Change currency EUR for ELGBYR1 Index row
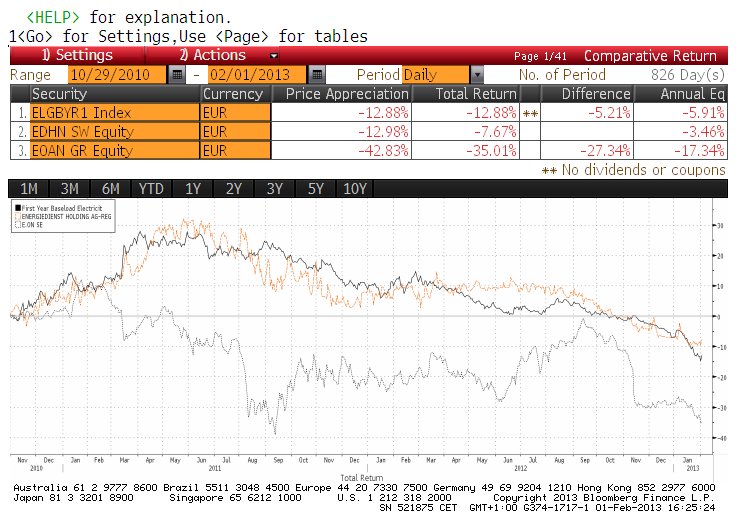The height and width of the screenshot is (527, 736). tap(235, 112)
